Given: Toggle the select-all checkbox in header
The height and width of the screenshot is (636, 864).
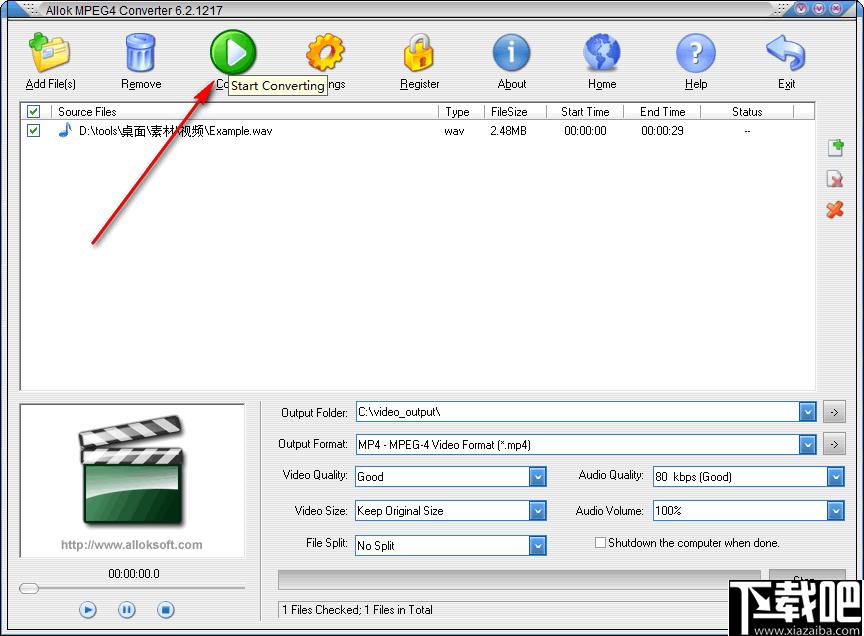Looking at the screenshot, I should 34,111.
